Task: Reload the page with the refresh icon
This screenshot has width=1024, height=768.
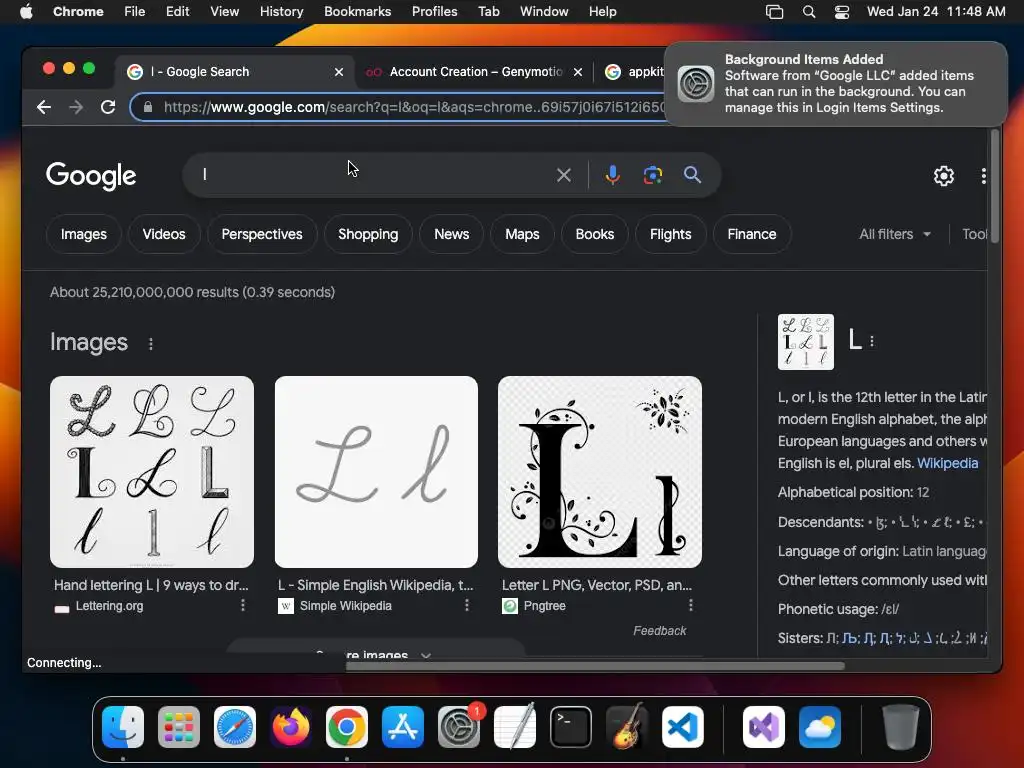Action: 108,107
